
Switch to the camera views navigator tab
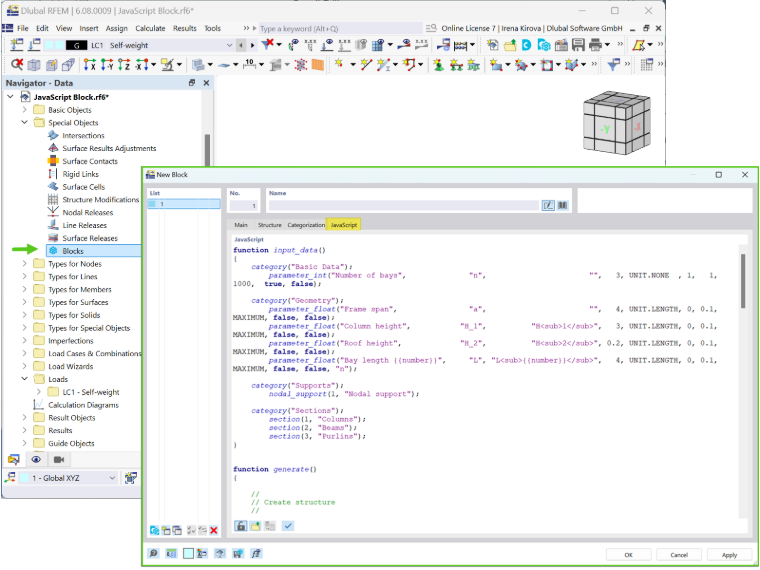(59, 459)
